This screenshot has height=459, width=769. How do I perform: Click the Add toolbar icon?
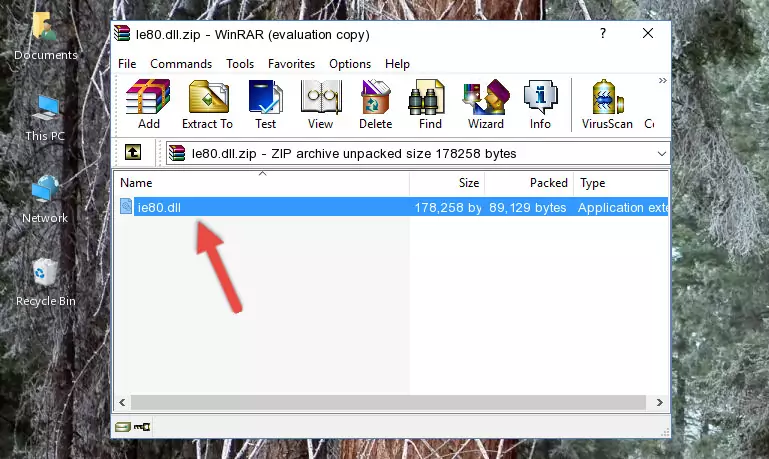pyautogui.click(x=148, y=104)
